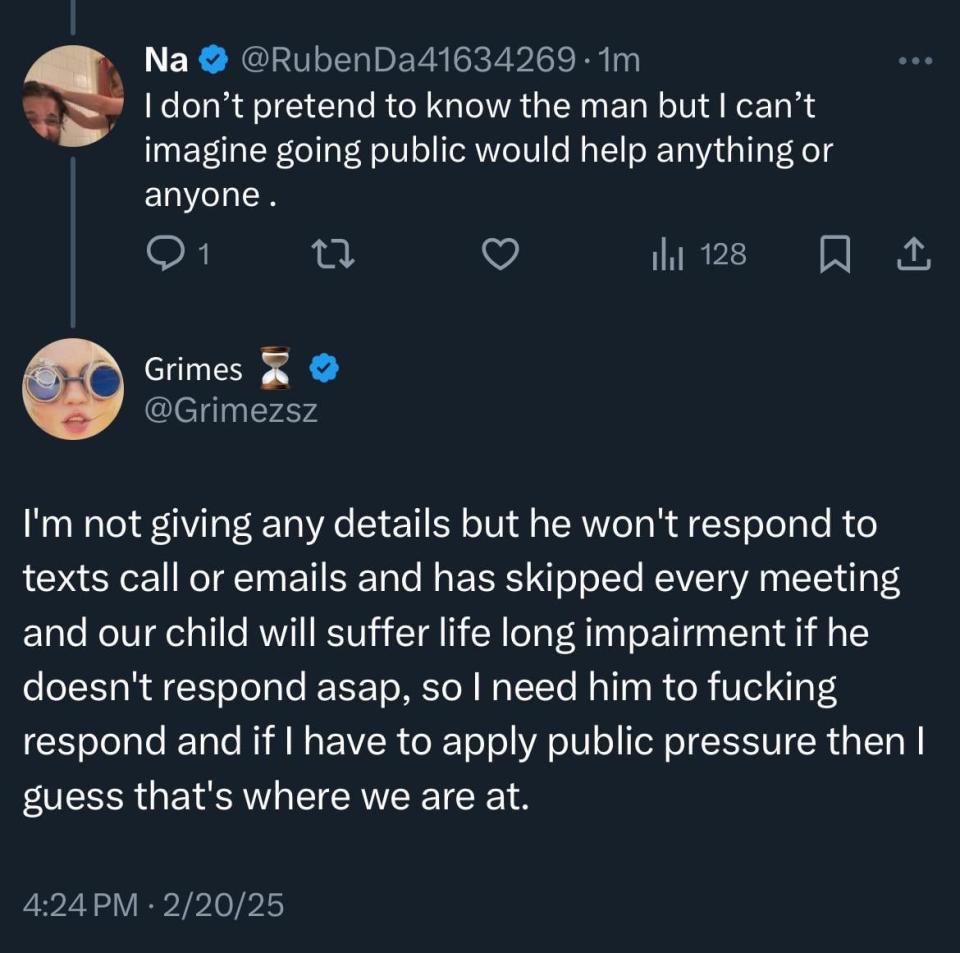Click the hourglass emoji beside Grimes
This screenshot has height=953, width=960.
276,369
